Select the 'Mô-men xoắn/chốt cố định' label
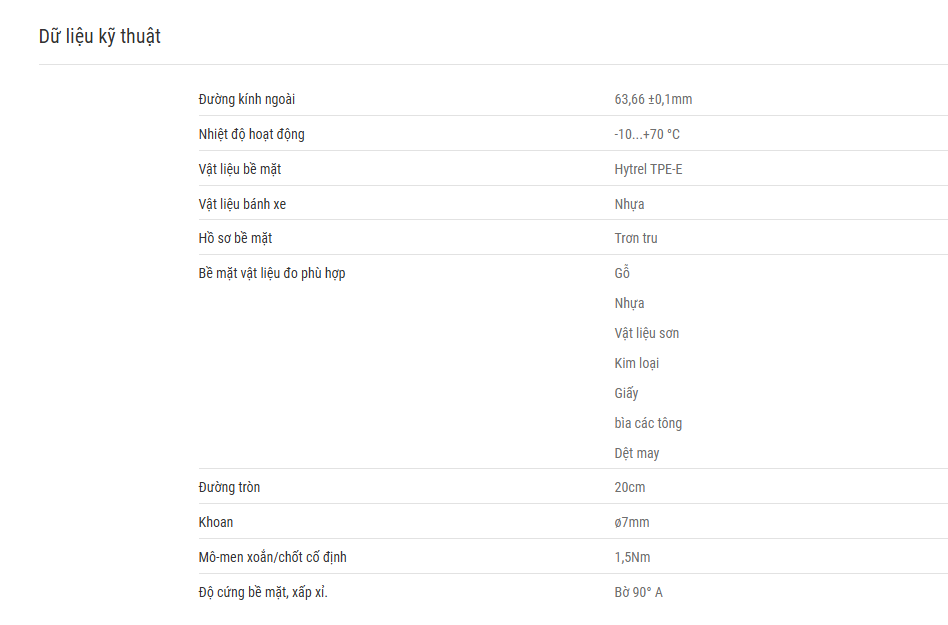Image resolution: width=948 pixels, height=625 pixels. tap(273, 557)
